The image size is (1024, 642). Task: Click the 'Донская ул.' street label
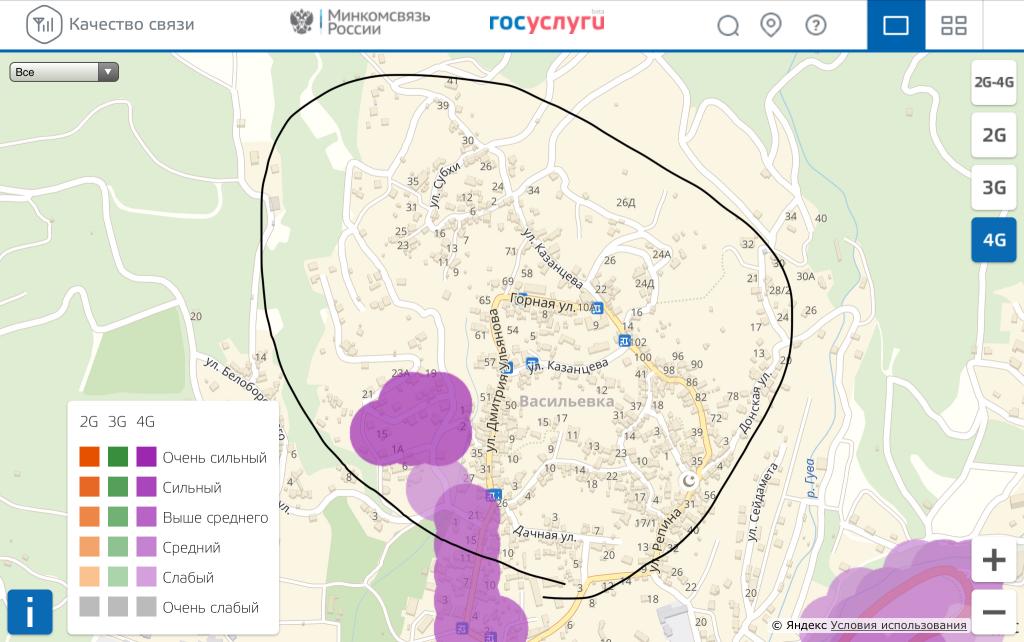click(x=755, y=402)
